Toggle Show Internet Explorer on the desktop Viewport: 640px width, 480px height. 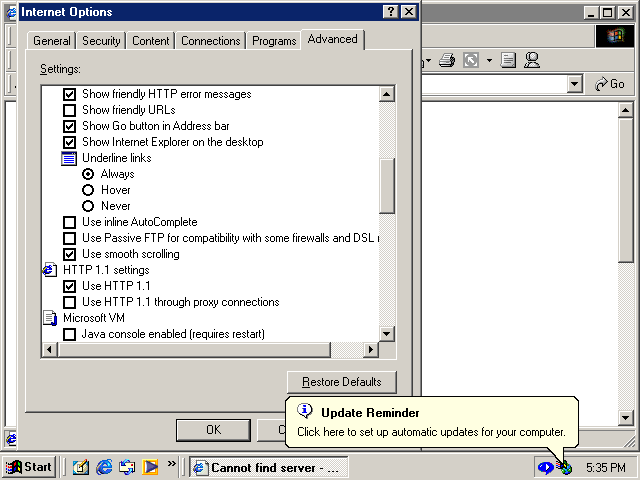tap(69, 142)
